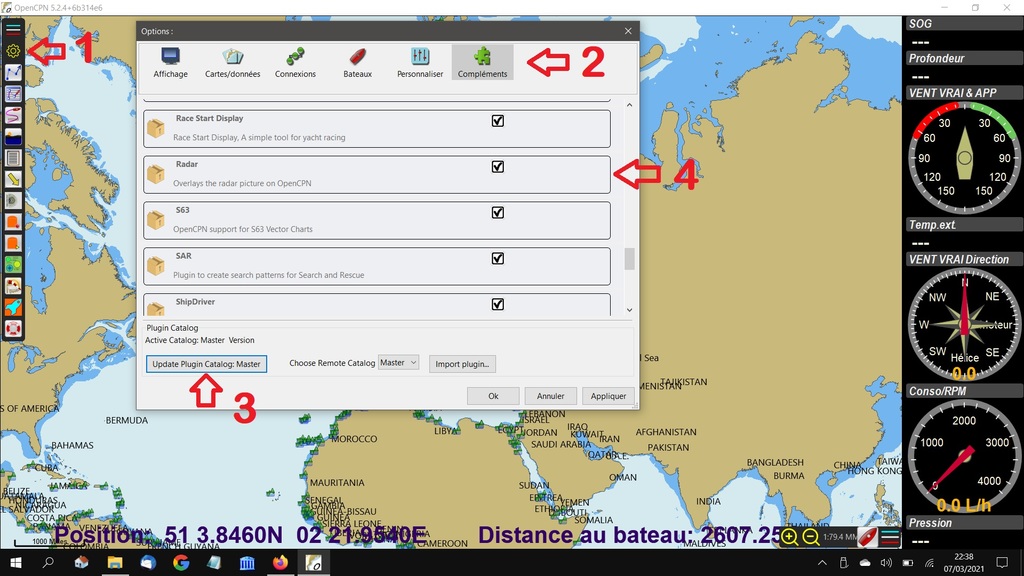Open the taskbar volume control
This screenshot has width=1024, height=576.
tap(886, 562)
